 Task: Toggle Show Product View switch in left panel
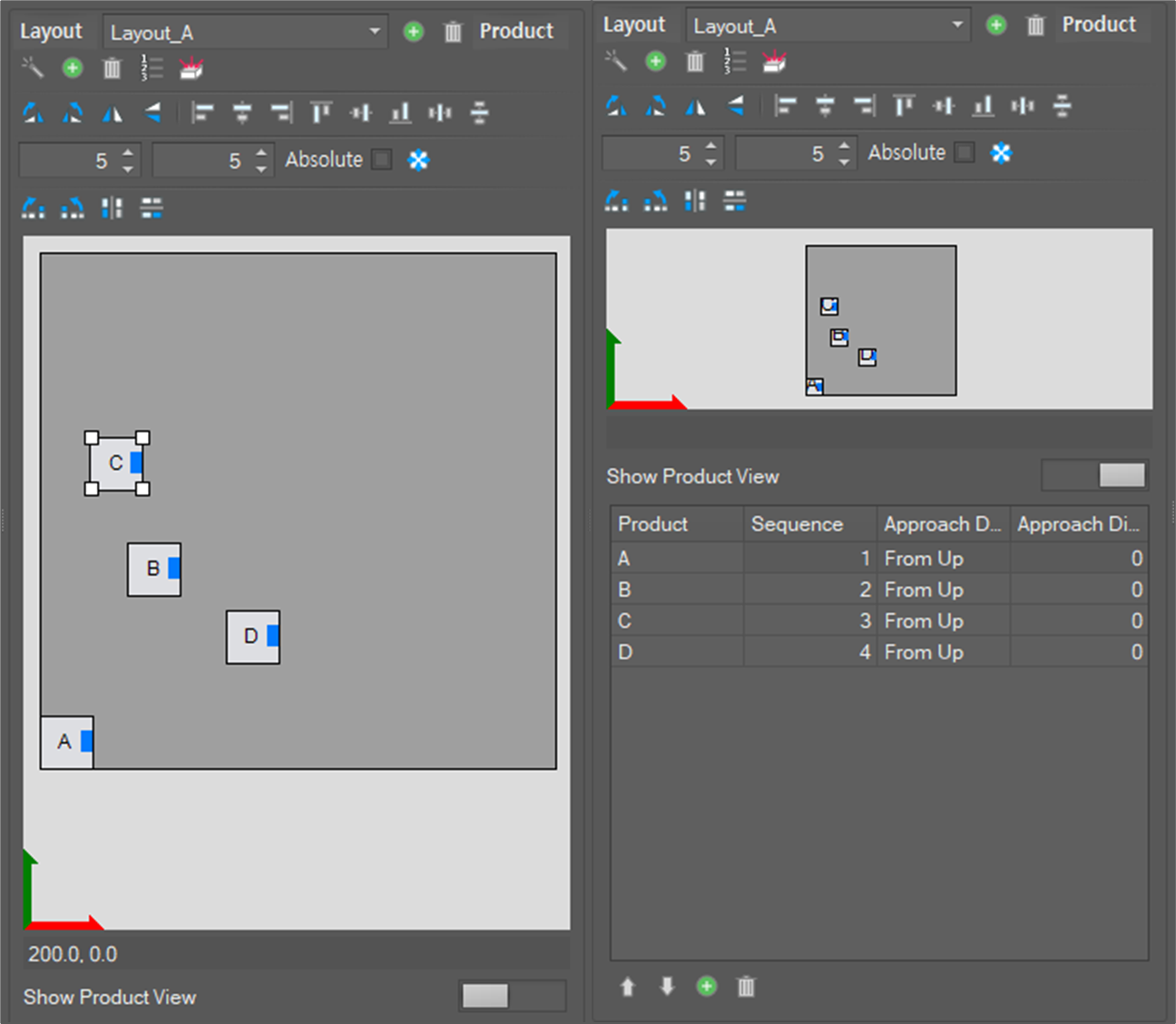(x=512, y=996)
